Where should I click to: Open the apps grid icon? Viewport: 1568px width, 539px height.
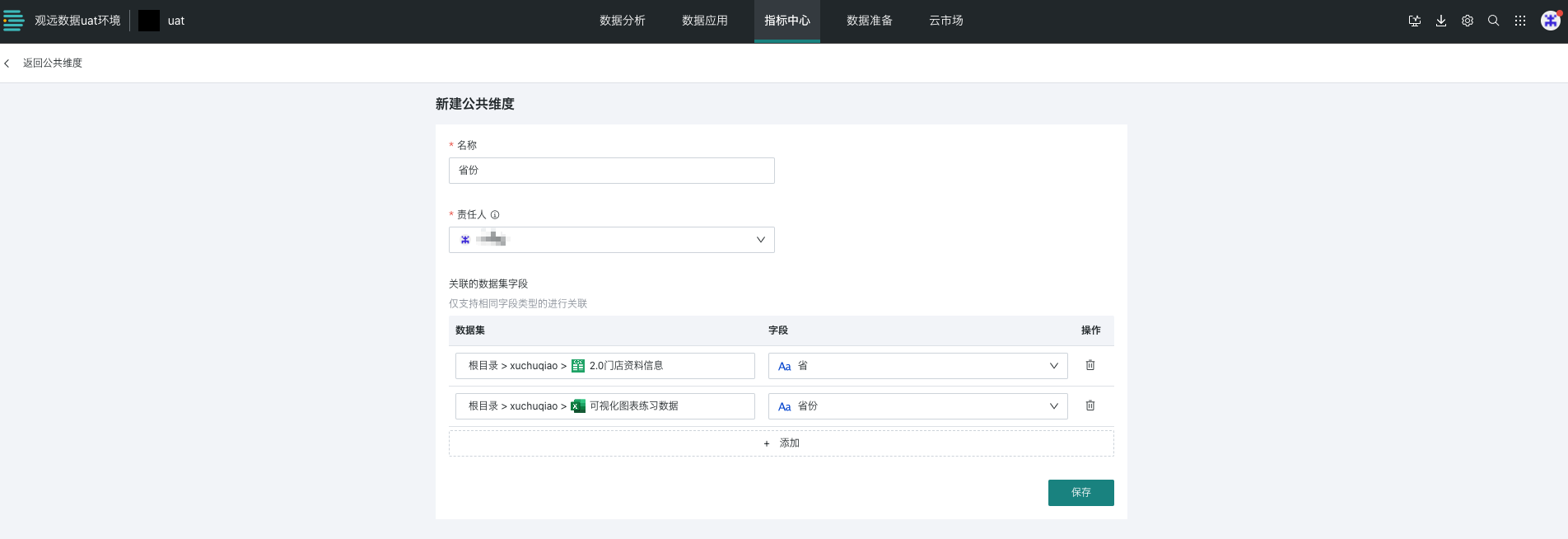point(1520,21)
